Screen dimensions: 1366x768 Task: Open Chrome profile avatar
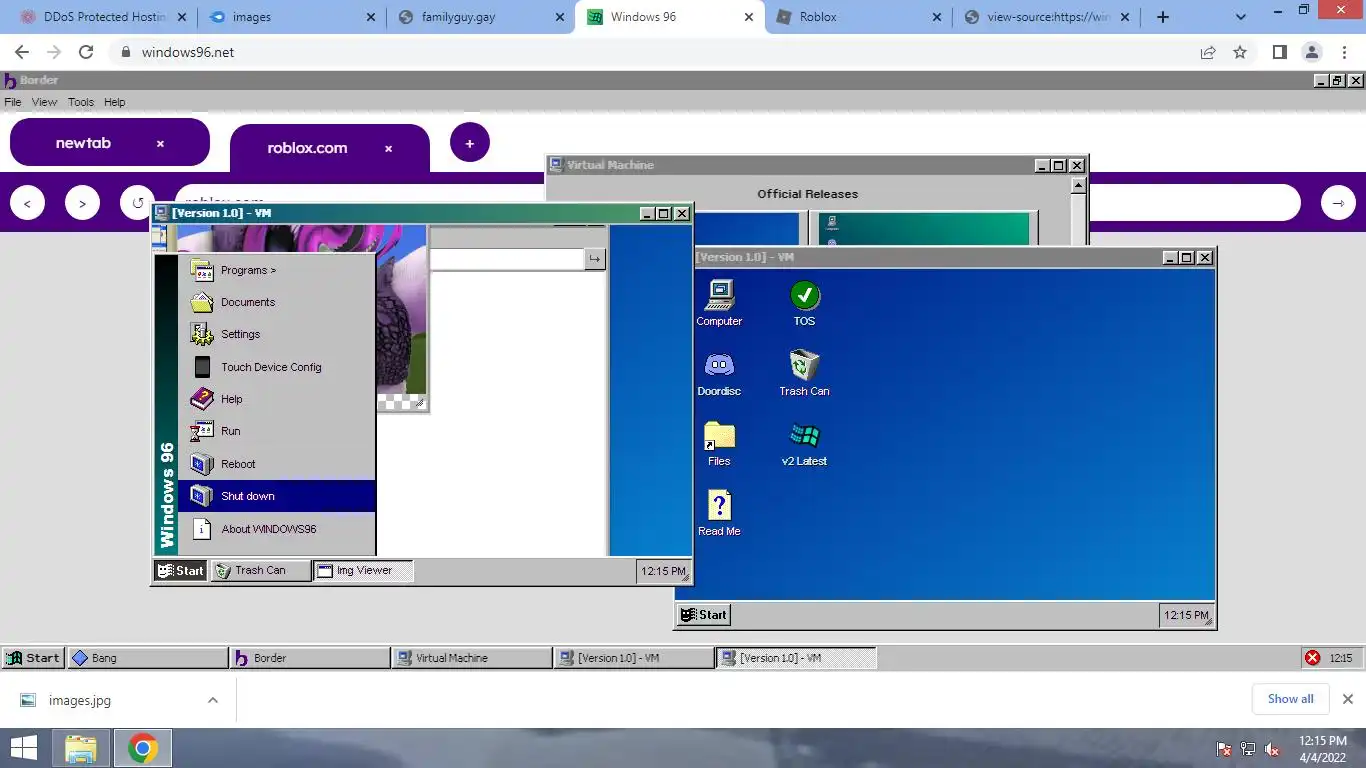click(1311, 52)
